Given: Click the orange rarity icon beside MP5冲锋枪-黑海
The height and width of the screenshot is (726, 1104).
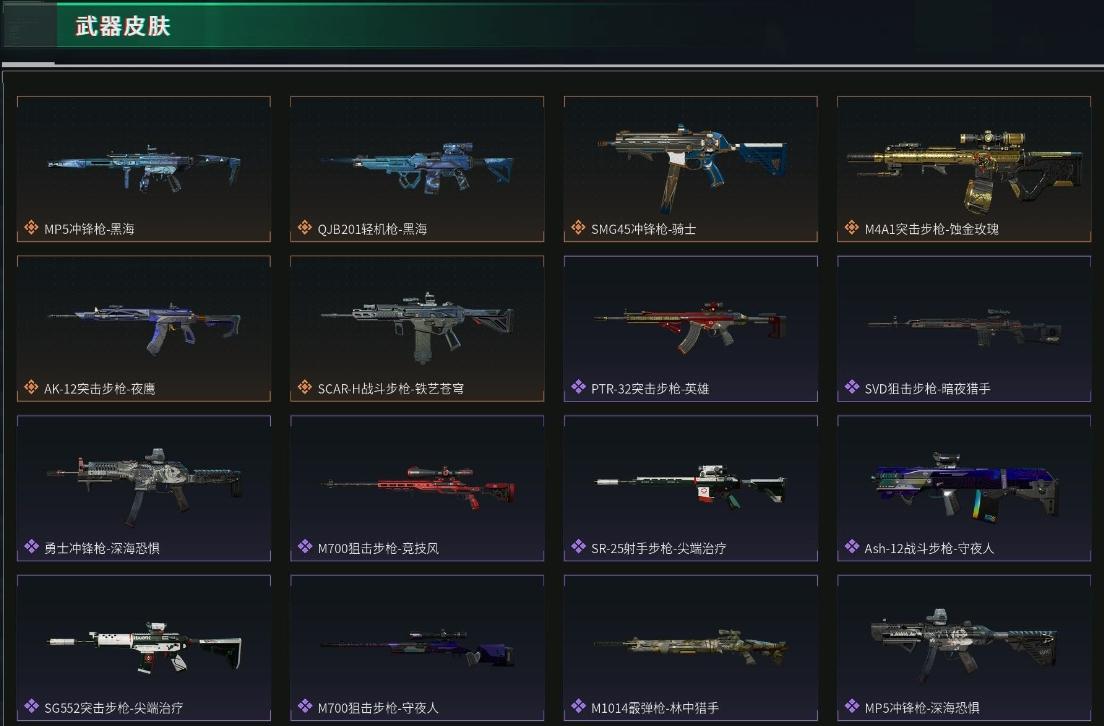Looking at the screenshot, I should click(31, 227).
